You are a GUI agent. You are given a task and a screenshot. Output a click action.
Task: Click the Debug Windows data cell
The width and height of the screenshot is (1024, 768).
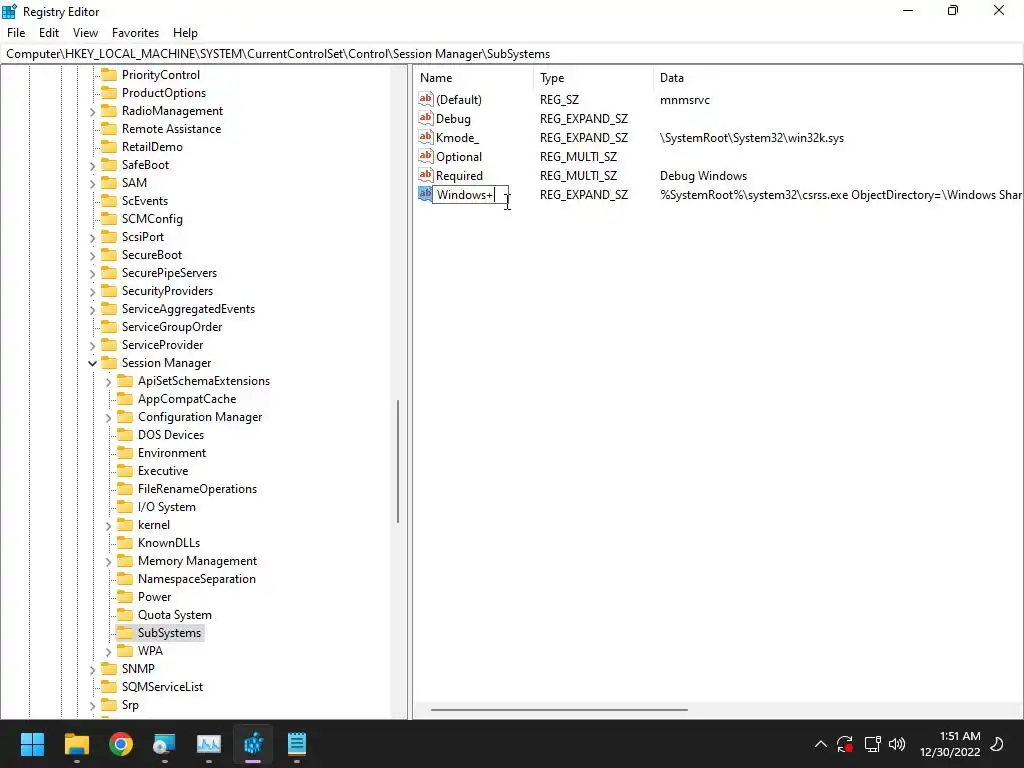(x=703, y=176)
